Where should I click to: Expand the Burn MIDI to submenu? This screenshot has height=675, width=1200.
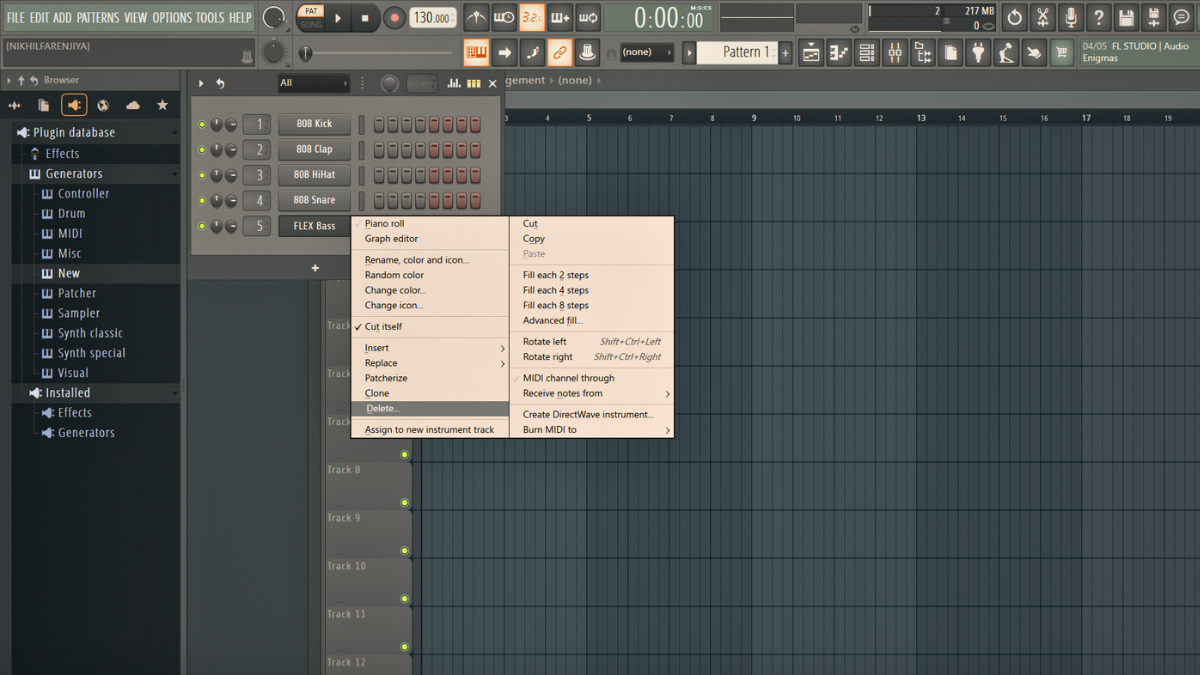point(592,430)
